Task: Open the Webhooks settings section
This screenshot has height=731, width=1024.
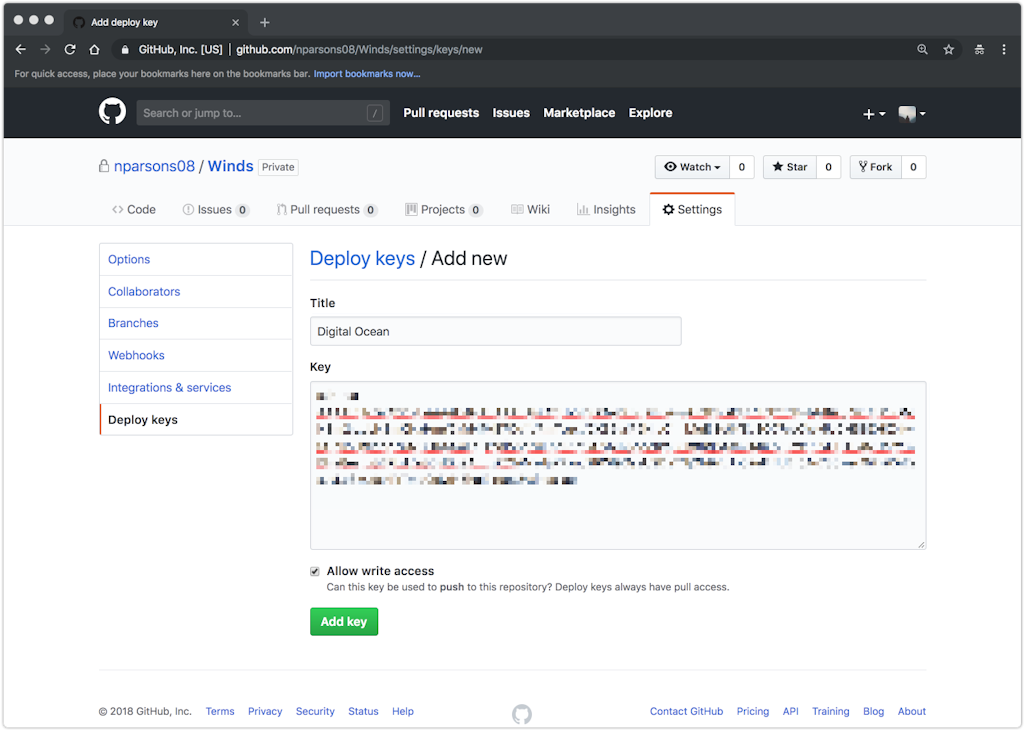Action: coord(136,355)
